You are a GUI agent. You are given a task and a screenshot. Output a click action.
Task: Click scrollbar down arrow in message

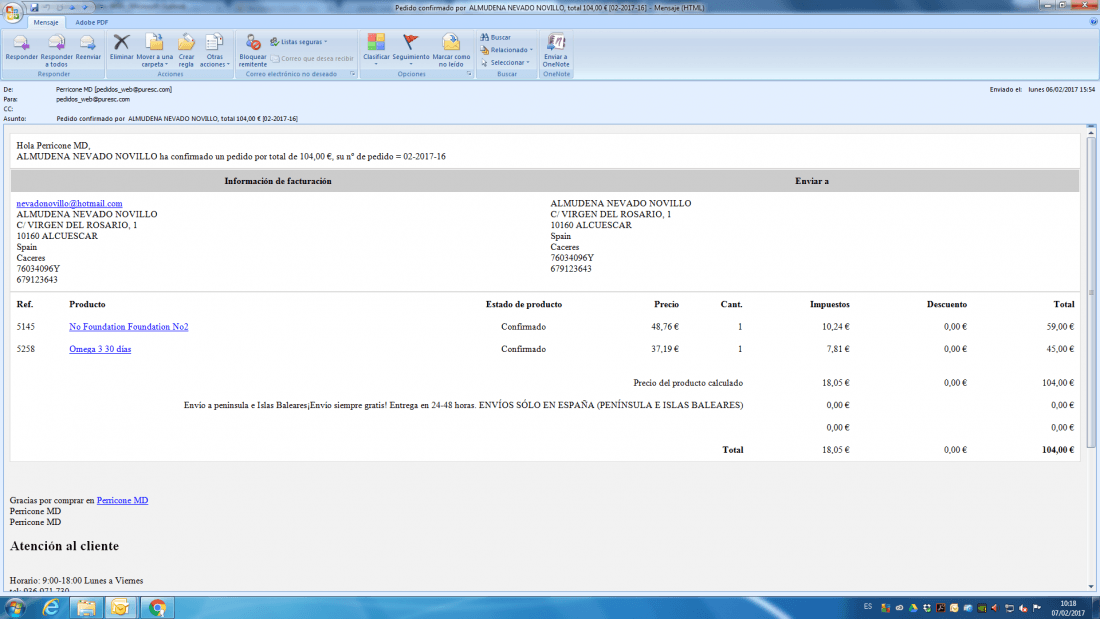pos(1091,587)
